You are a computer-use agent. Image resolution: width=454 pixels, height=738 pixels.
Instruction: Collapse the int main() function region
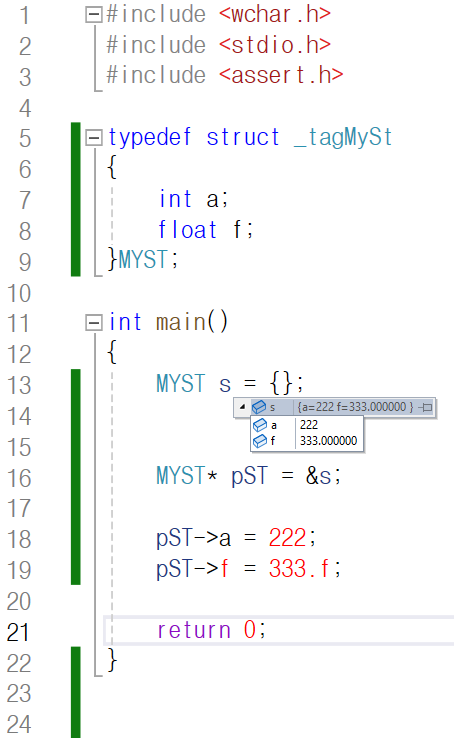[93, 323]
